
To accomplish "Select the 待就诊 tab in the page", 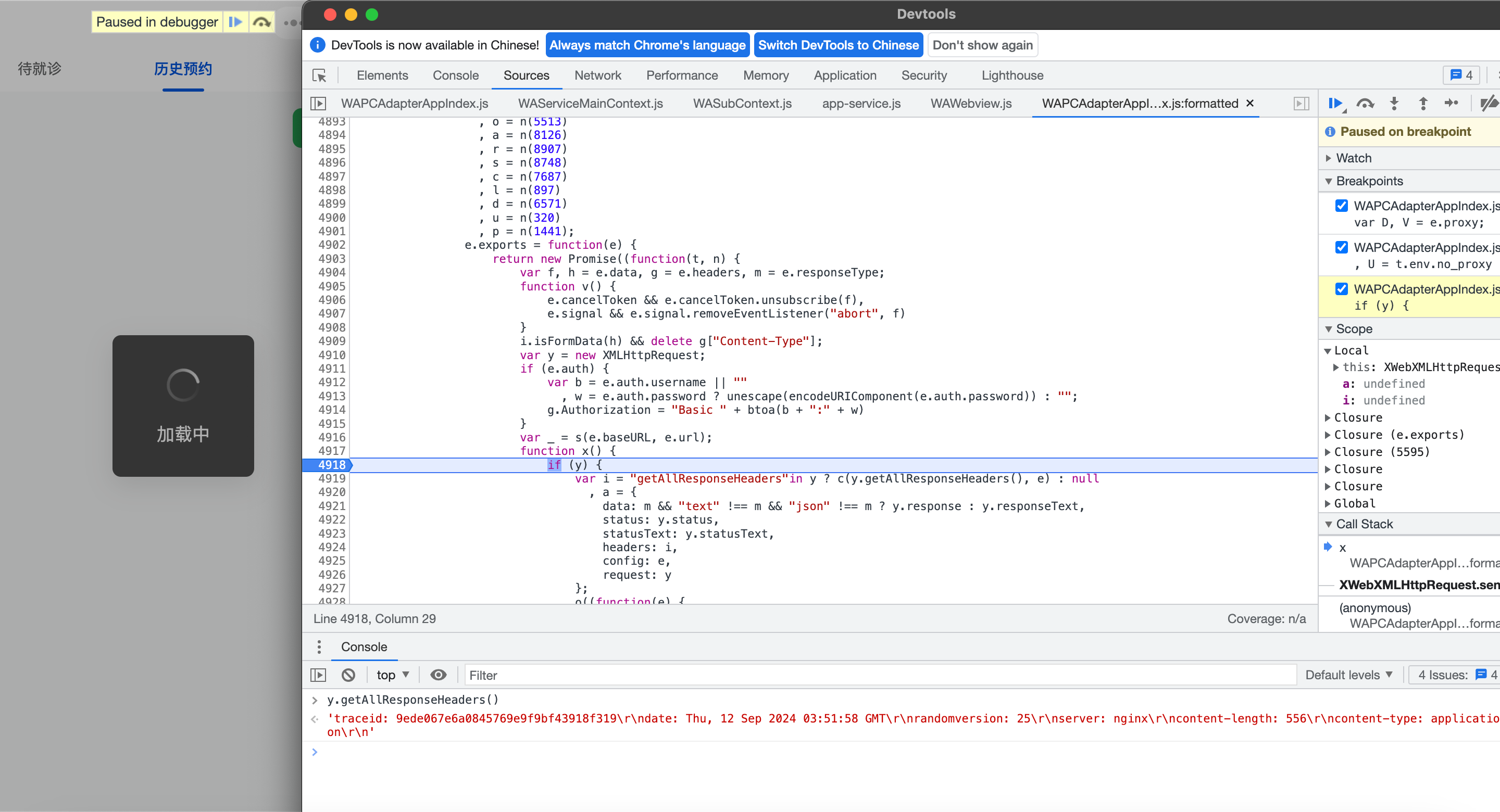I will click(x=39, y=69).
